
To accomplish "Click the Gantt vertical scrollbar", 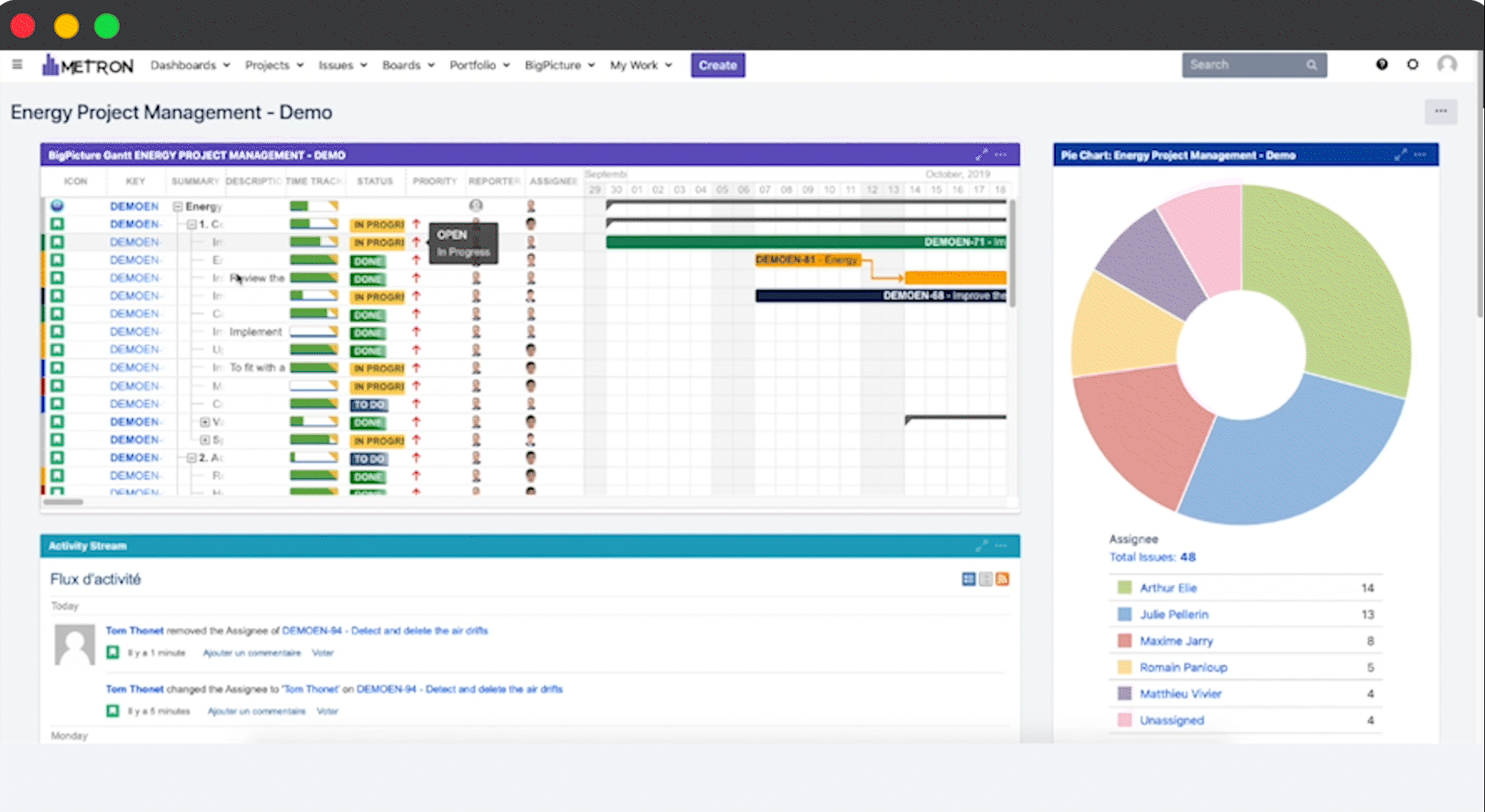I will pyautogui.click(x=1011, y=252).
